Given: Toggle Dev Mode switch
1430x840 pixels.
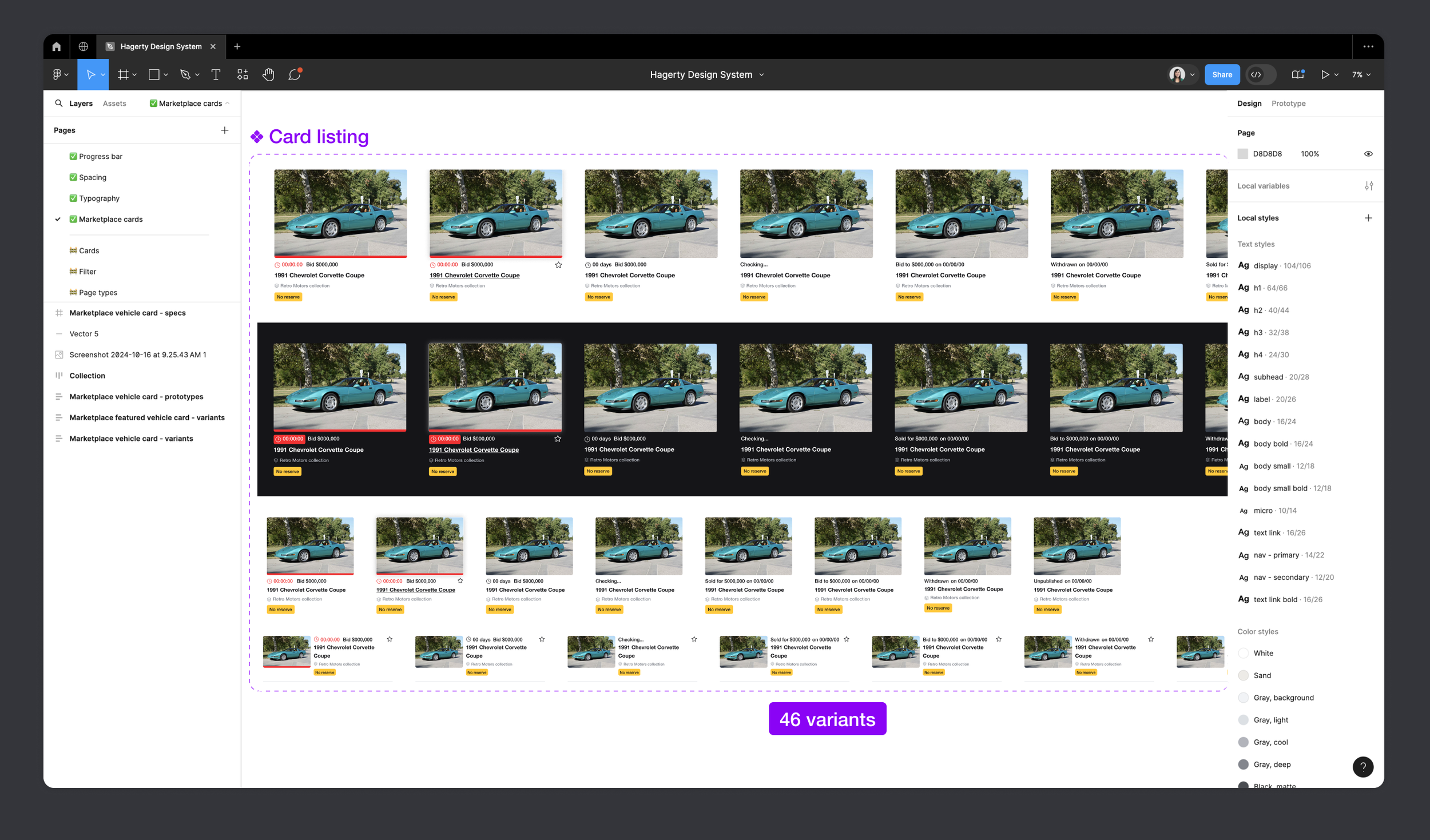Looking at the screenshot, I should 1261,74.
